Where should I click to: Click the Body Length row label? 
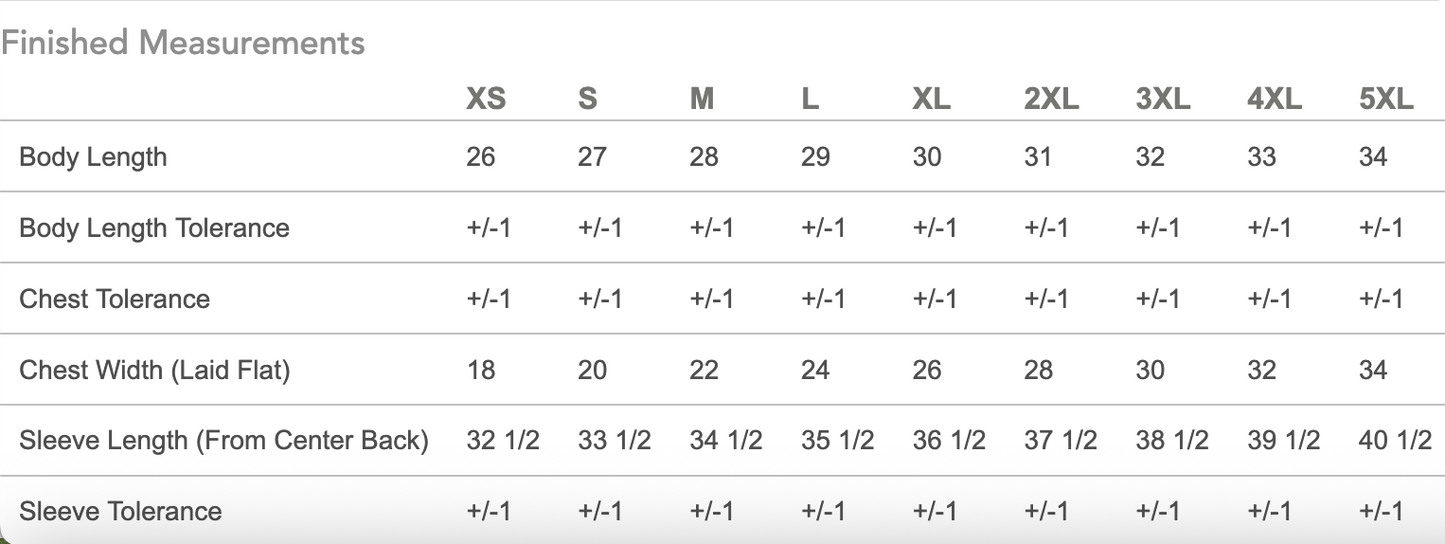click(x=93, y=157)
